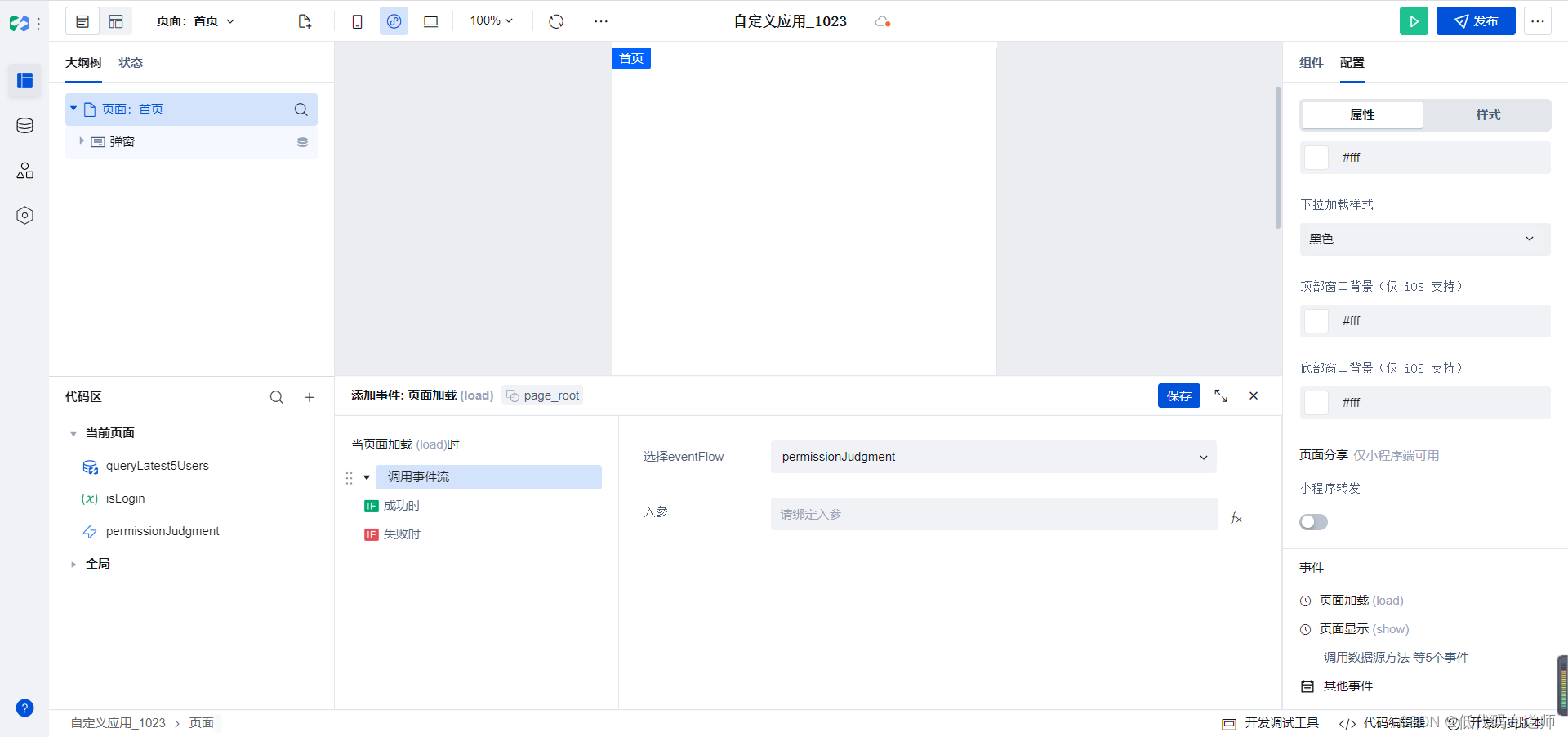Screen dimensions: 1568x737
Task: Click the cloud sync status icon
Action: click(882, 21)
